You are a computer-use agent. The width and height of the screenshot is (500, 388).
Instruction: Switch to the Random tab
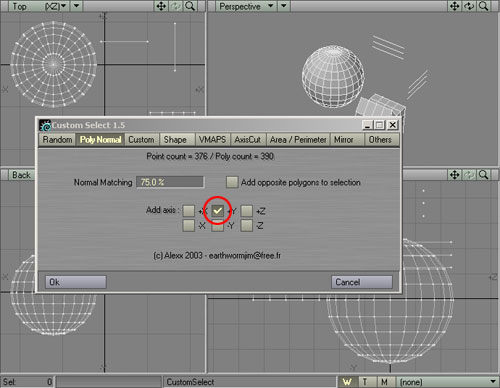click(x=57, y=140)
